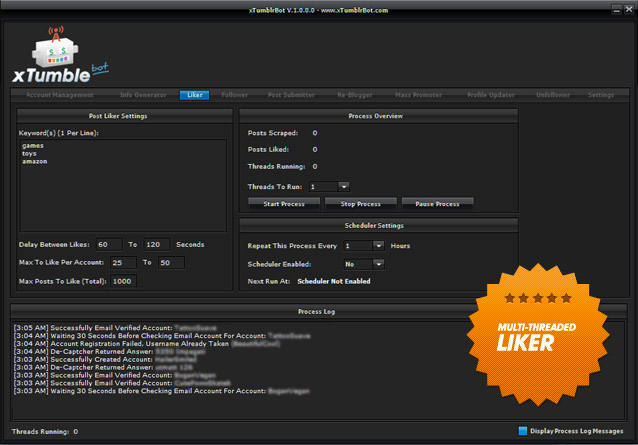Open the Account Management tab

[60, 95]
